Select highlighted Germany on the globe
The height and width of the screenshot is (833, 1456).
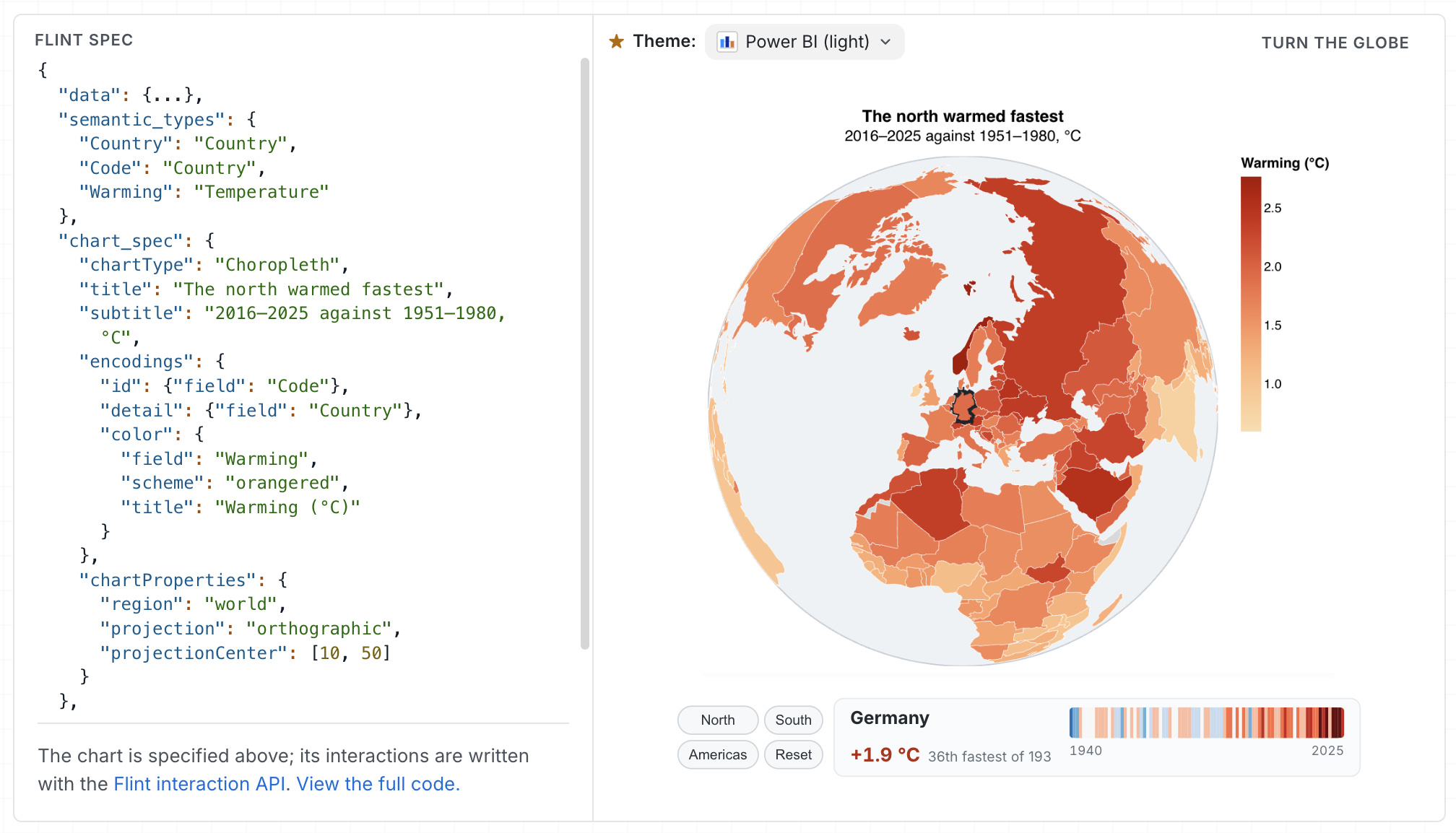[x=965, y=406]
